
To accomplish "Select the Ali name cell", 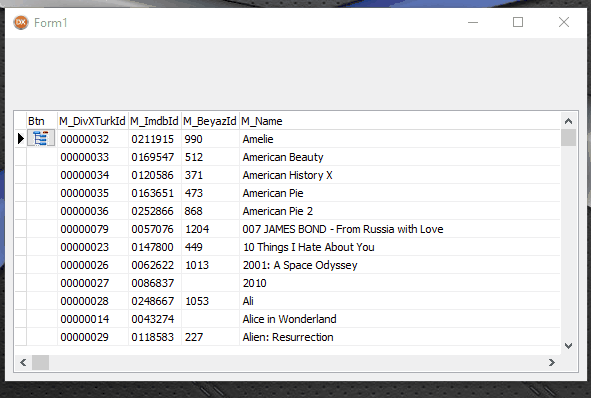I will click(400, 301).
